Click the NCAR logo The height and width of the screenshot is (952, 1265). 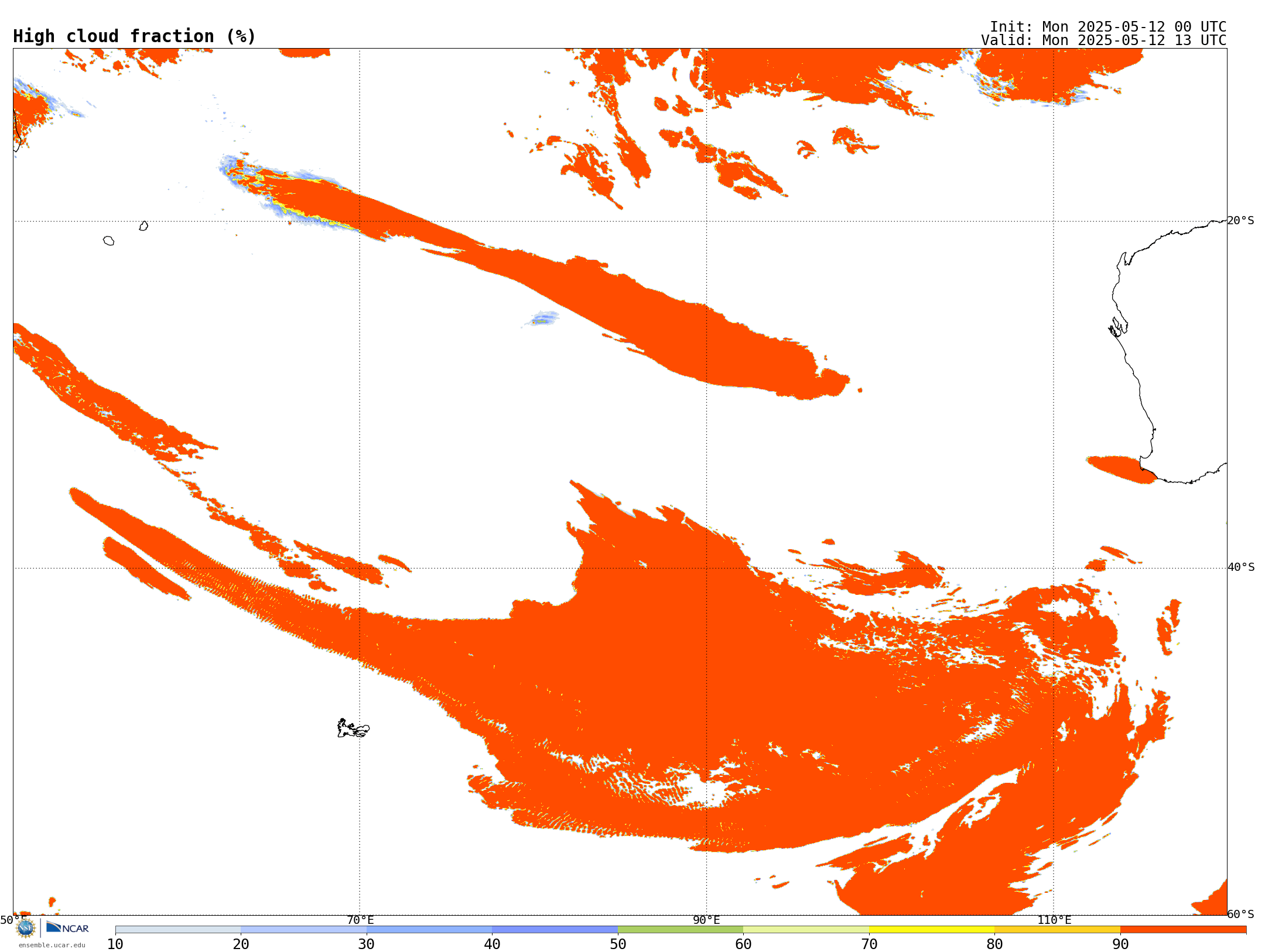tap(67, 927)
